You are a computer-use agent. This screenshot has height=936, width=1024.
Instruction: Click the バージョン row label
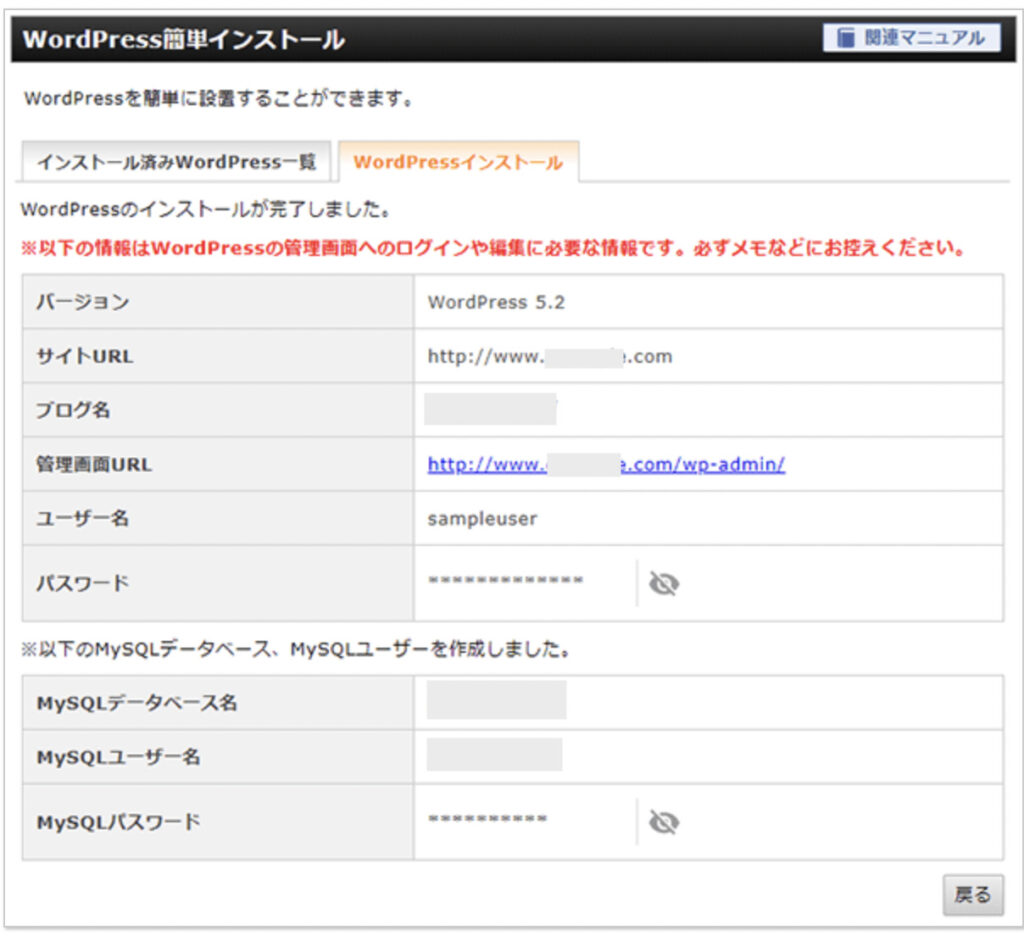(x=82, y=302)
